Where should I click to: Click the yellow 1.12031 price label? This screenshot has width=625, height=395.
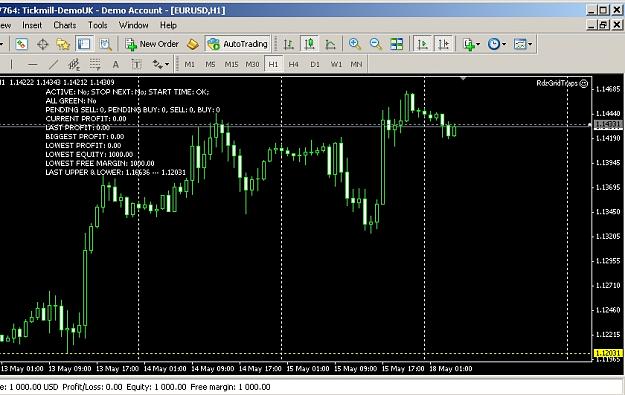point(608,353)
